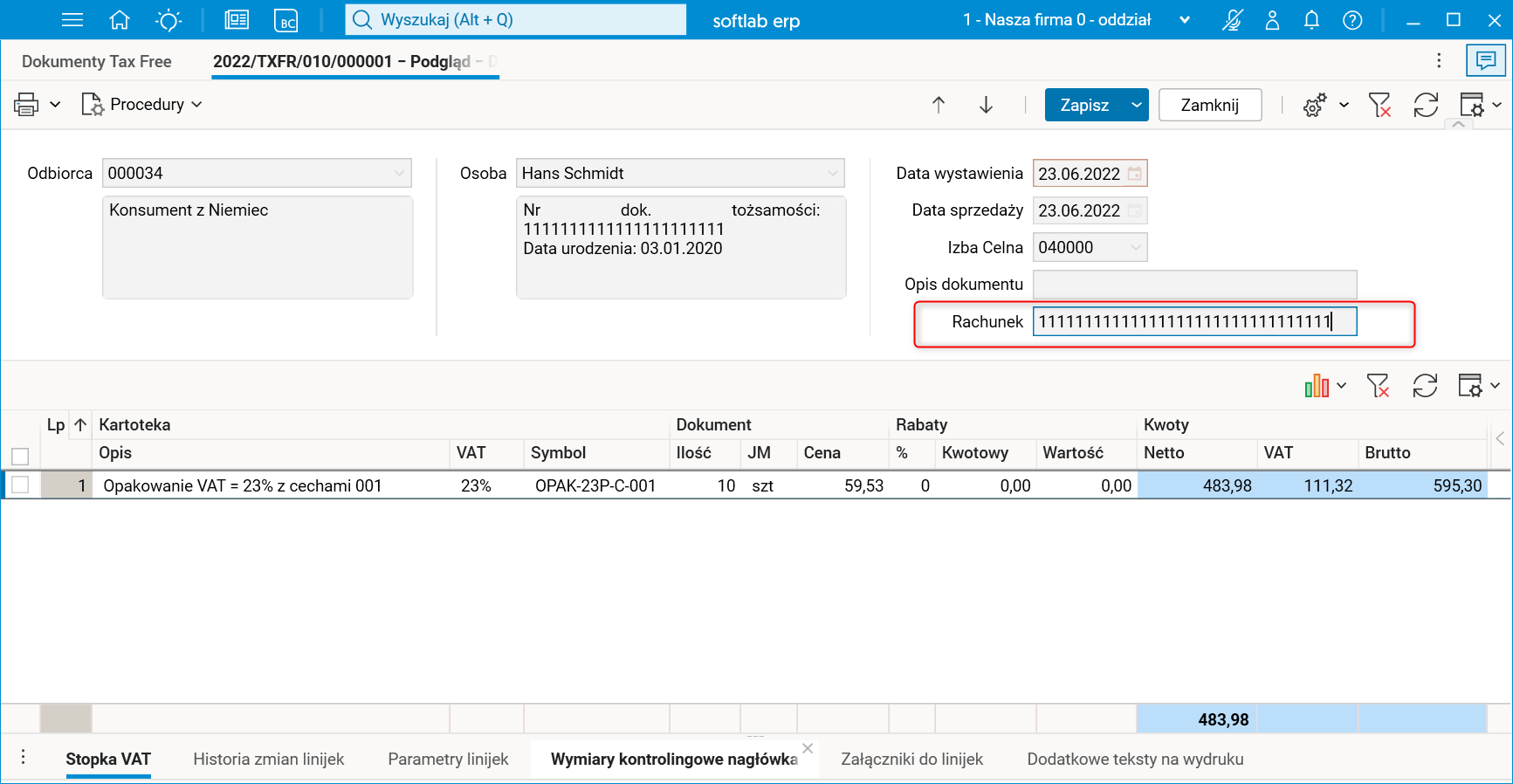Expand the Procedury menu
This screenshot has height=784, width=1513.
pos(141,105)
